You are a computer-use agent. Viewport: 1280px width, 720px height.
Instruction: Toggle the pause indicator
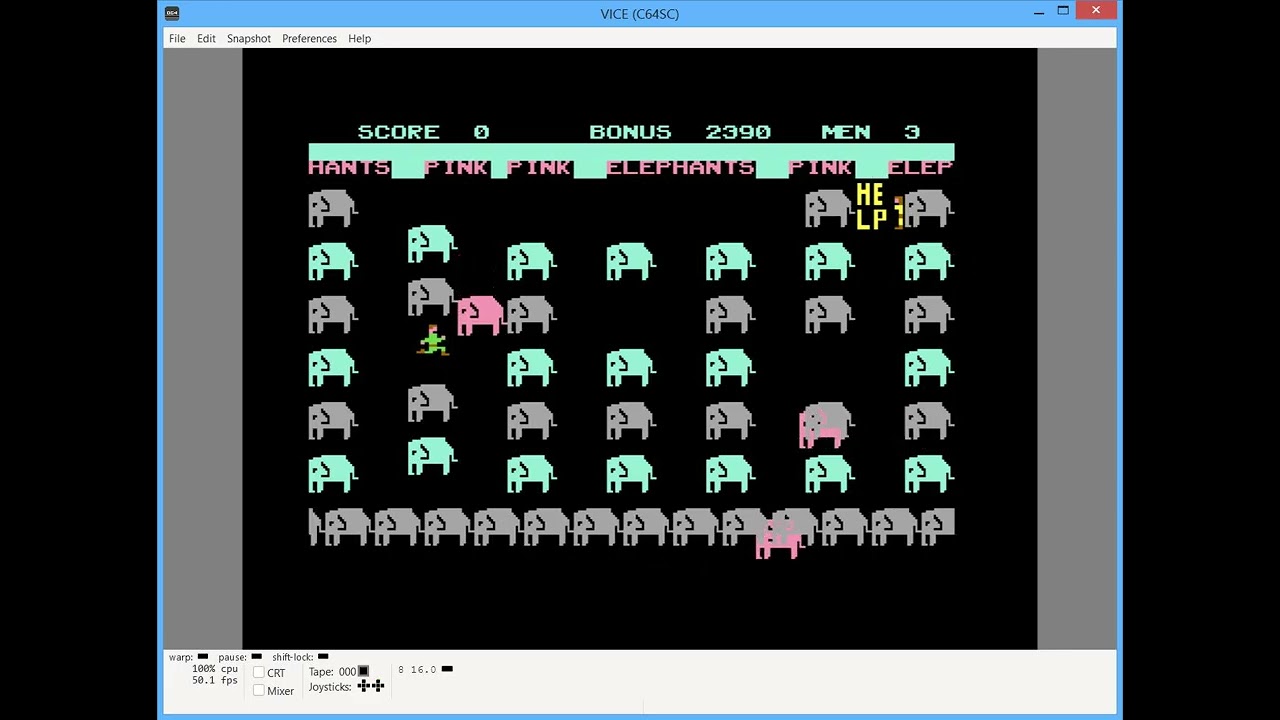pyautogui.click(x=256, y=657)
